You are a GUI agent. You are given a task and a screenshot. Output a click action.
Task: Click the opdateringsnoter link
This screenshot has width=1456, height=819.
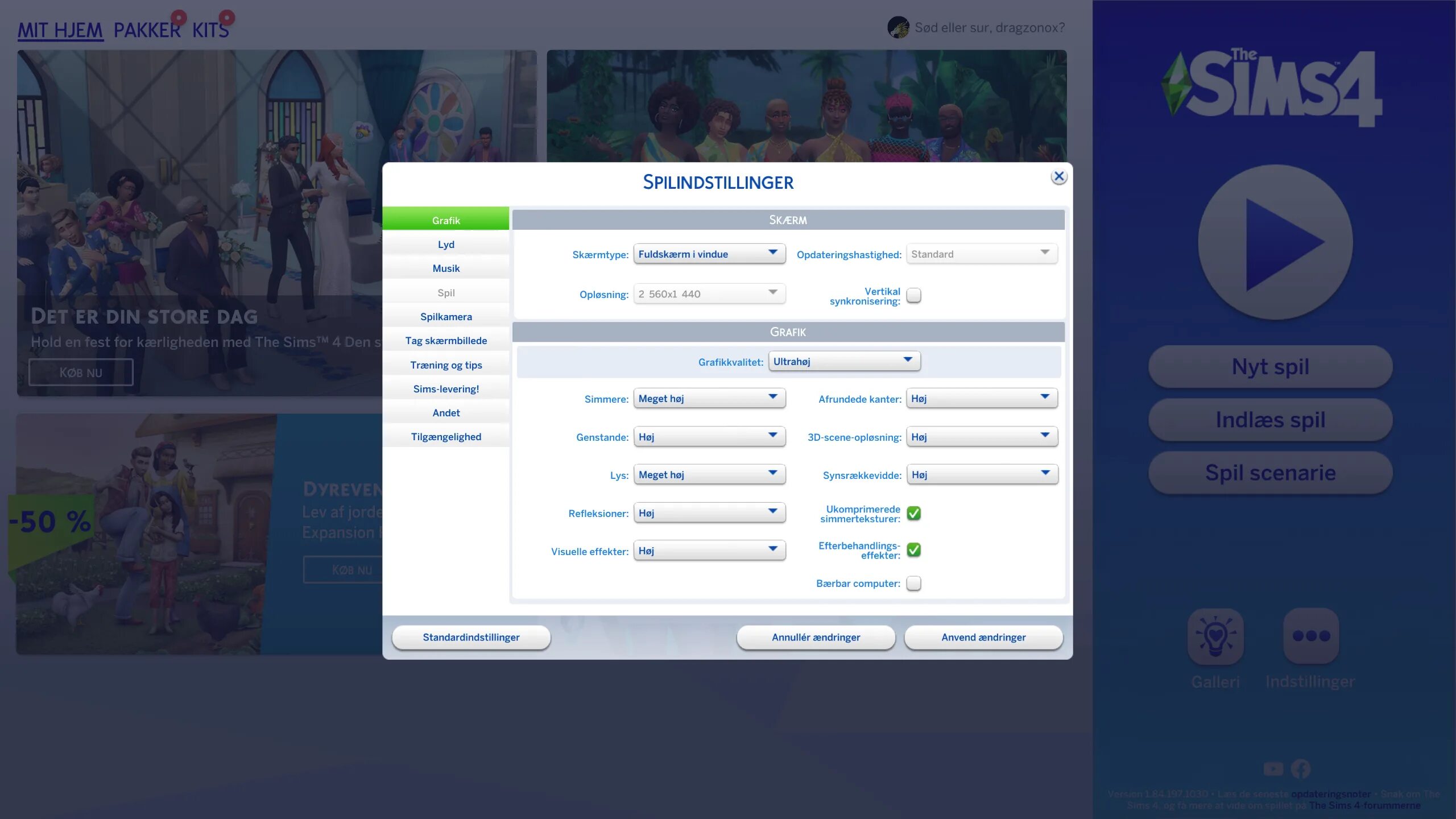point(1330,793)
